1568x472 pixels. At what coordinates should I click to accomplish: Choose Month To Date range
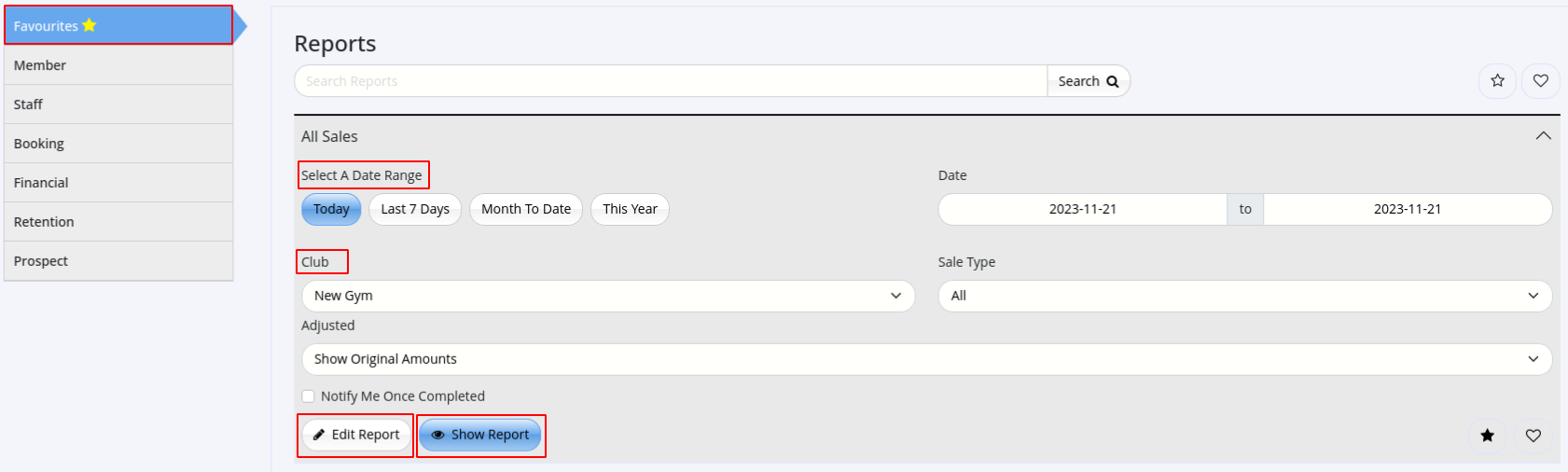tap(526, 209)
